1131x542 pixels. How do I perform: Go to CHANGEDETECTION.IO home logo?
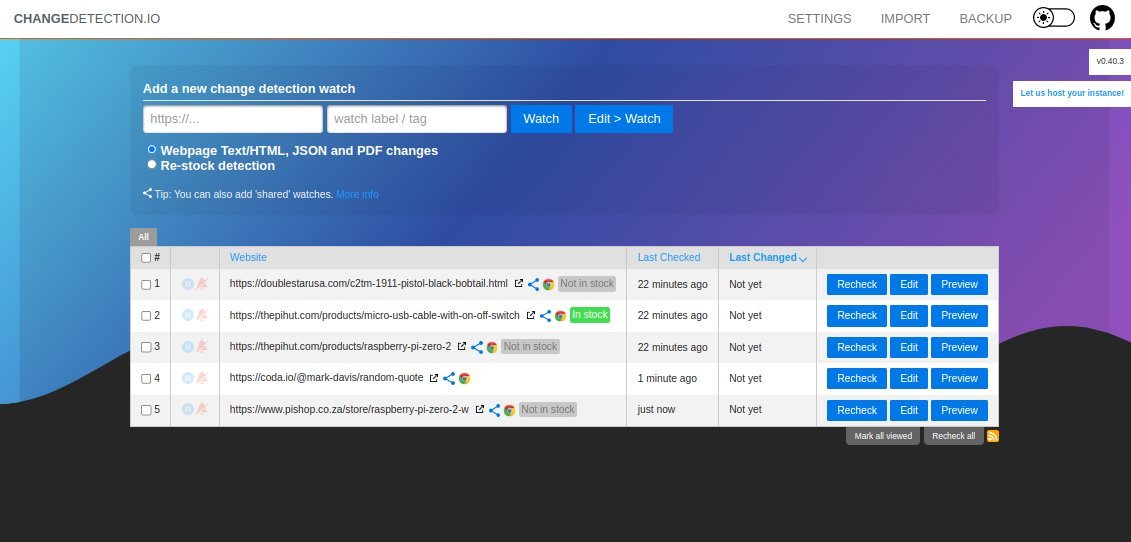87,19
